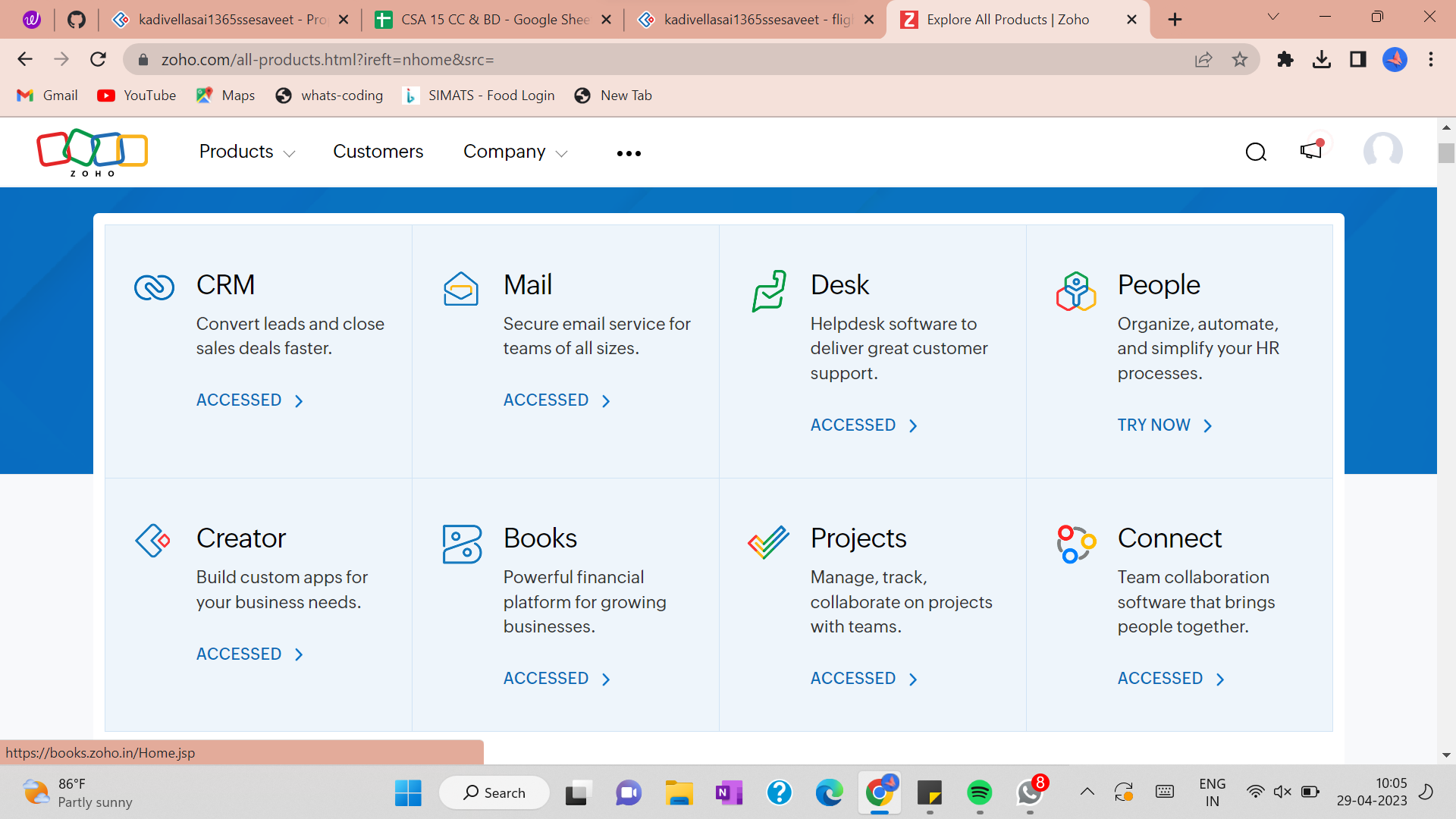The image size is (1456, 819).
Task: Click the Zoho Connect product icon
Action: (x=1076, y=543)
